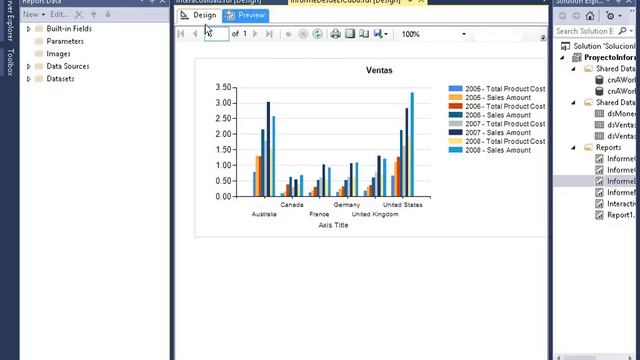
Task: Expand the Built-in Fields folder
Action: click(29, 29)
